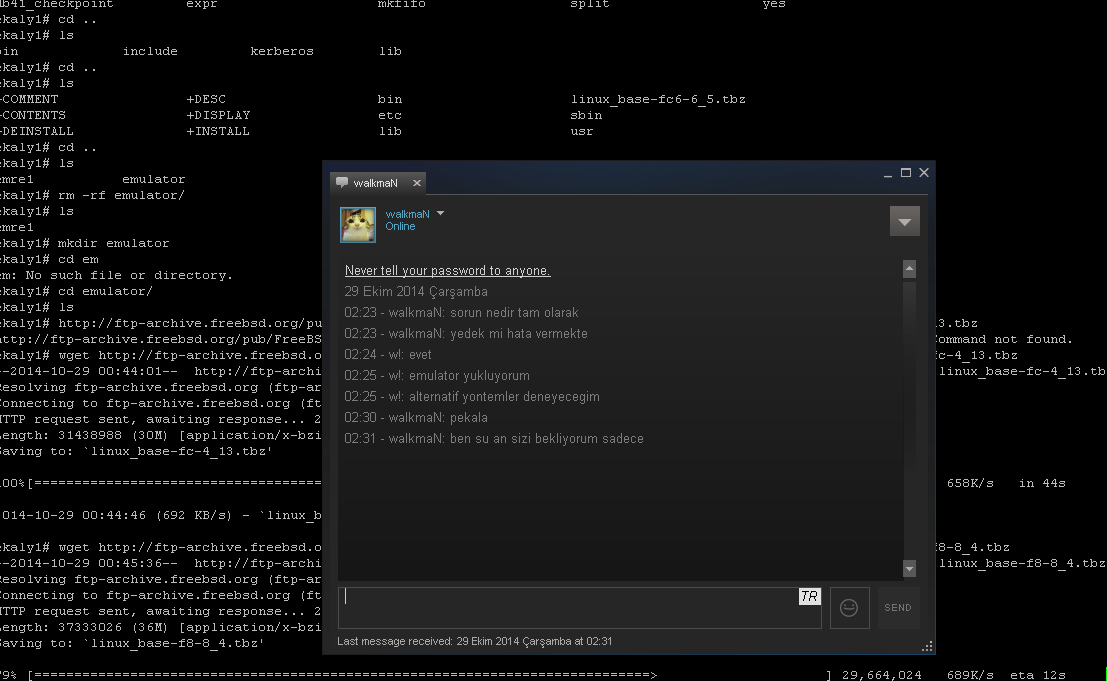Click the 'Online' status text under walkmaN

pos(400,227)
